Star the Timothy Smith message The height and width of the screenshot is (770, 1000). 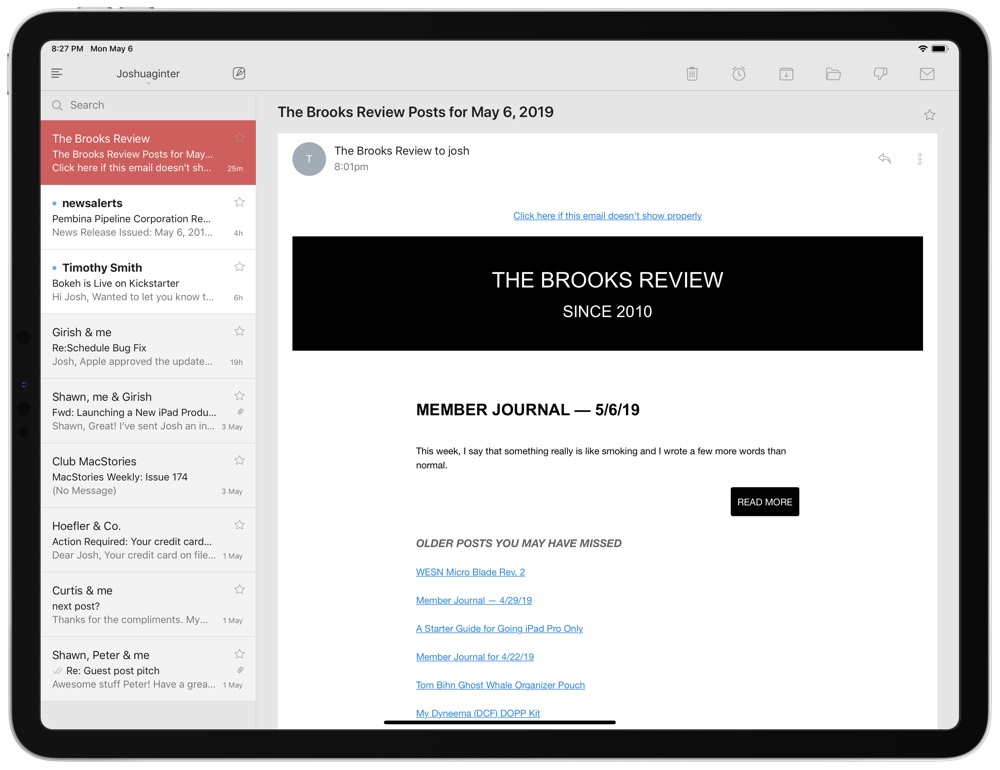(239, 266)
